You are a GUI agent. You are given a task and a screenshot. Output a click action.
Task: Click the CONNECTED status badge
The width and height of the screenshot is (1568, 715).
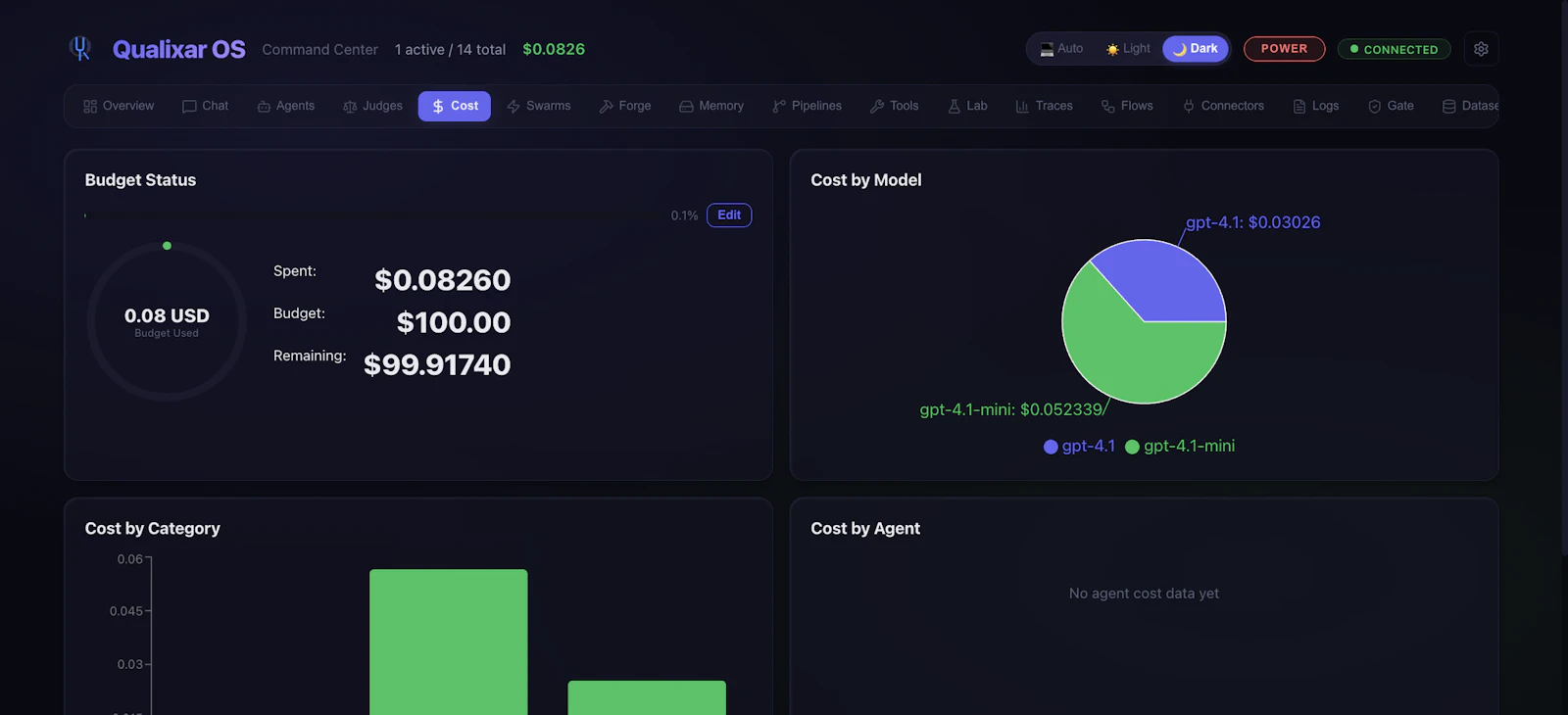pyautogui.click(x=1394, y=49)
